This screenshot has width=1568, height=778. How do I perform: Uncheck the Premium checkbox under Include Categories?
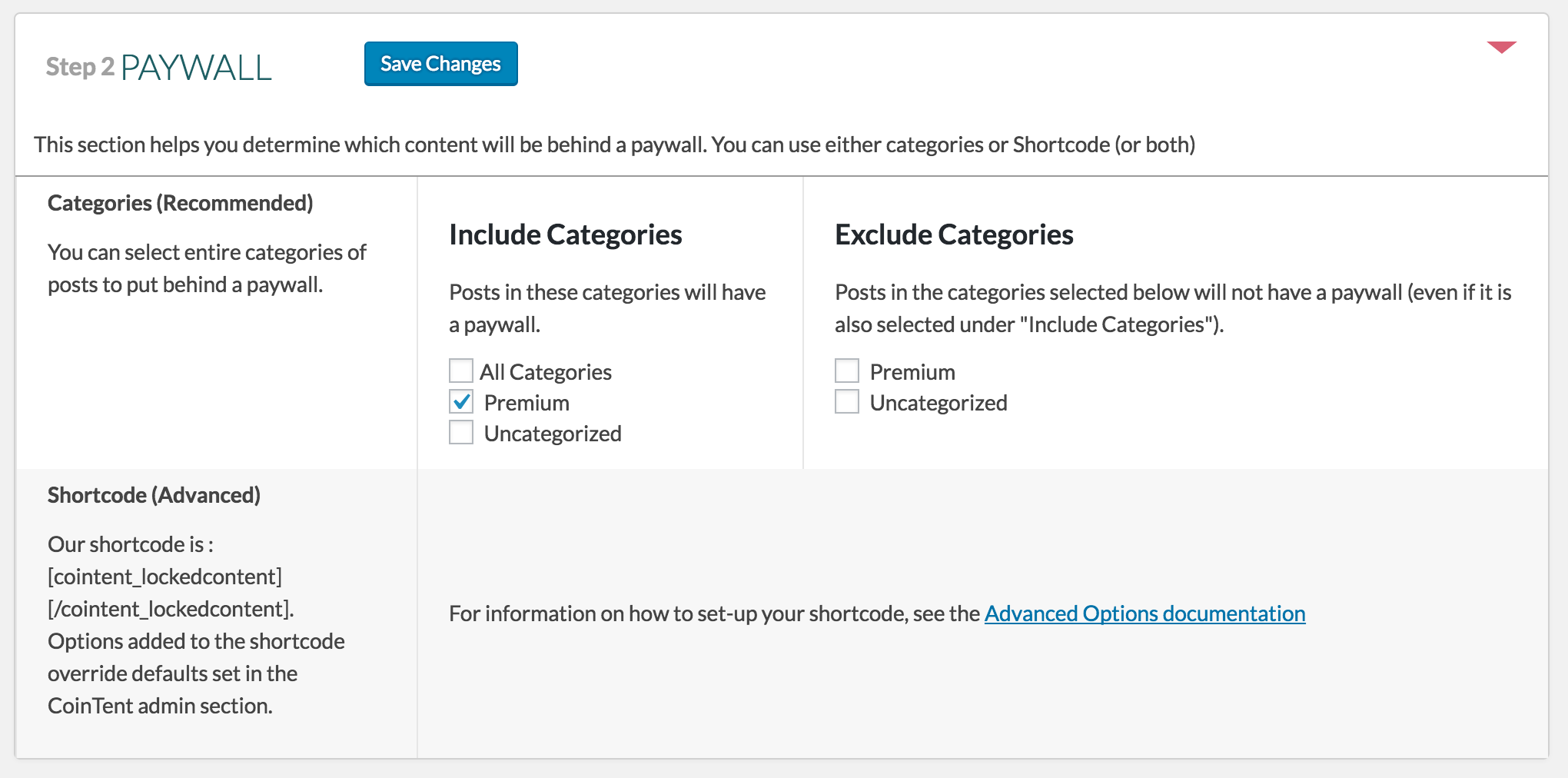461,402
